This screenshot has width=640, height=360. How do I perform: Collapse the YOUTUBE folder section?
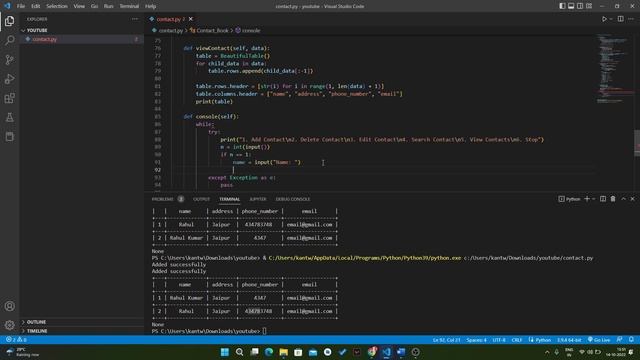pyautogui.click(x=82, y=30)
